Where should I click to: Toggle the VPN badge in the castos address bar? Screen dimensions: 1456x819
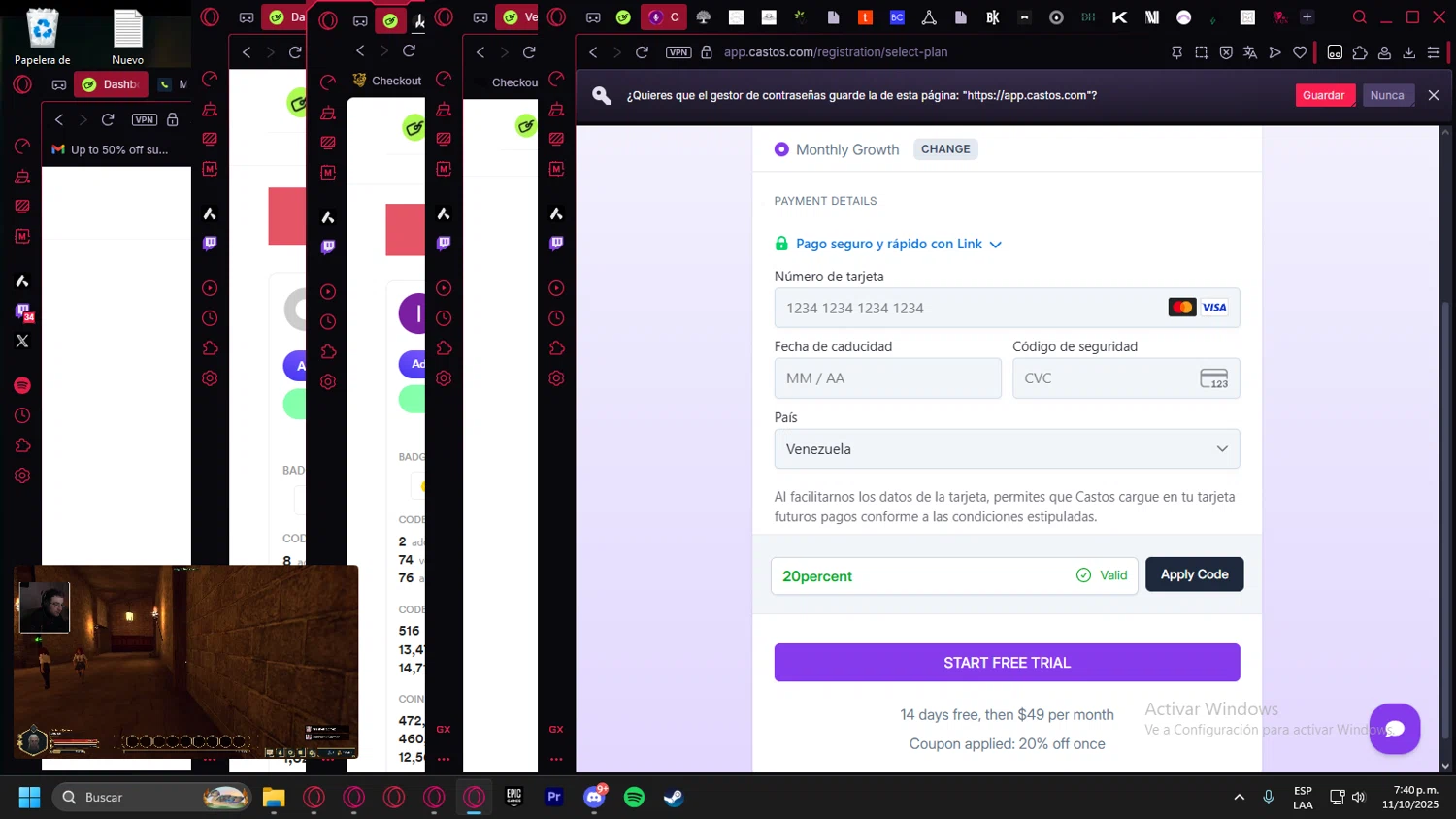pyautogui.click(x=678, y=52)
